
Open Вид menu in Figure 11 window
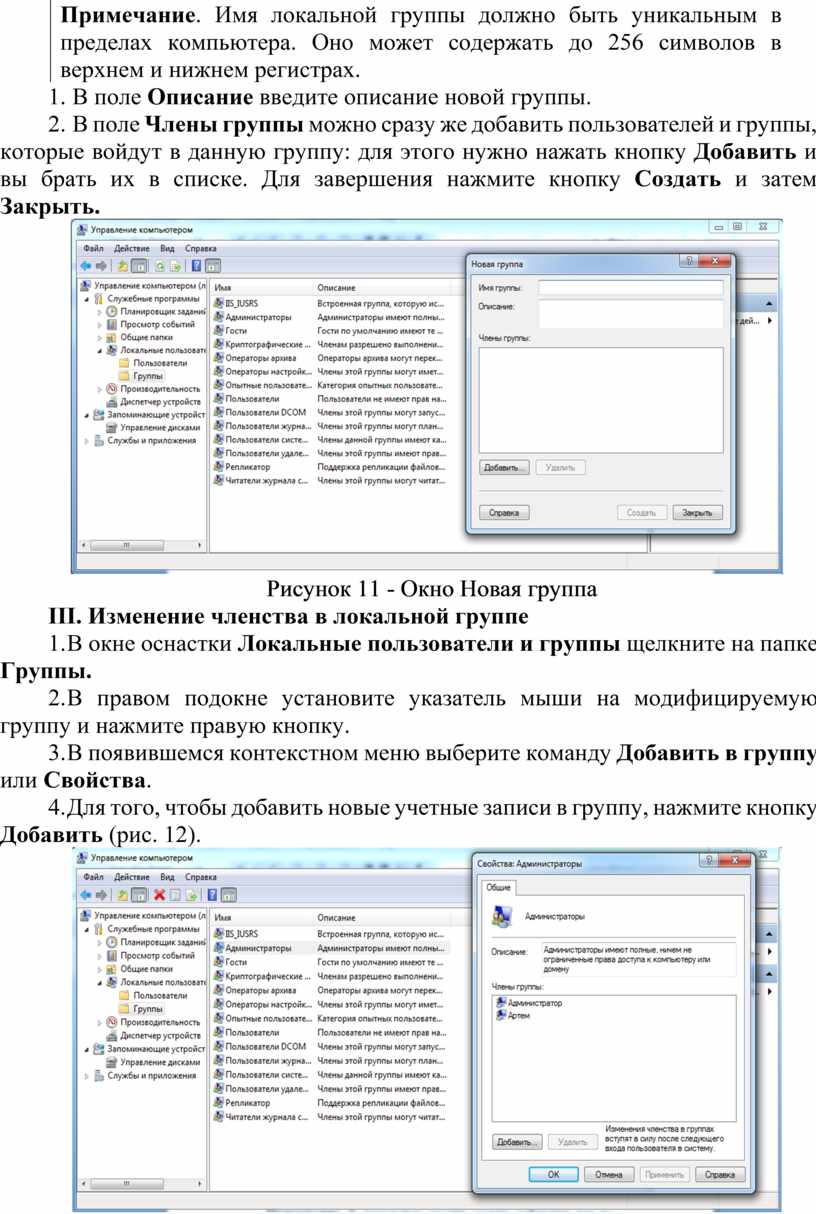(168, 248)
